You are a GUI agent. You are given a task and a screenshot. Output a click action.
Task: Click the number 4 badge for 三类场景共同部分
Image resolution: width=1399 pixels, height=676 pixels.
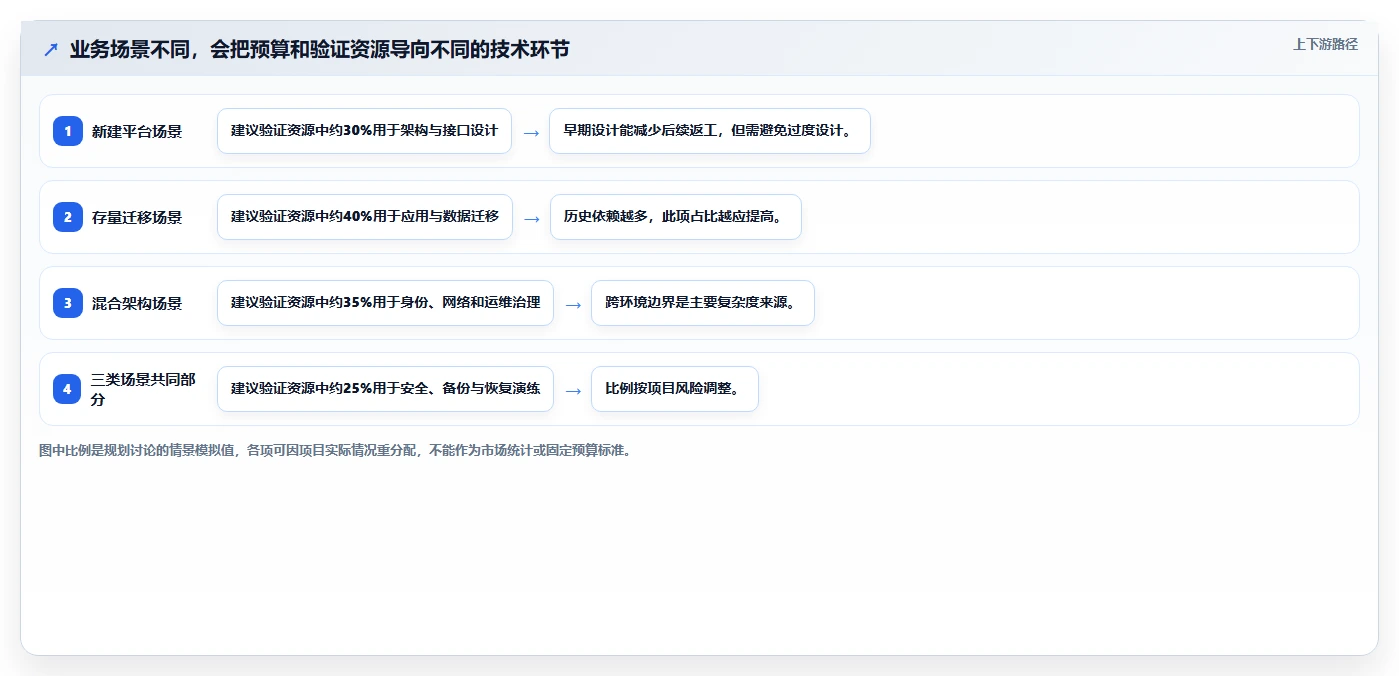pos(68,389)
